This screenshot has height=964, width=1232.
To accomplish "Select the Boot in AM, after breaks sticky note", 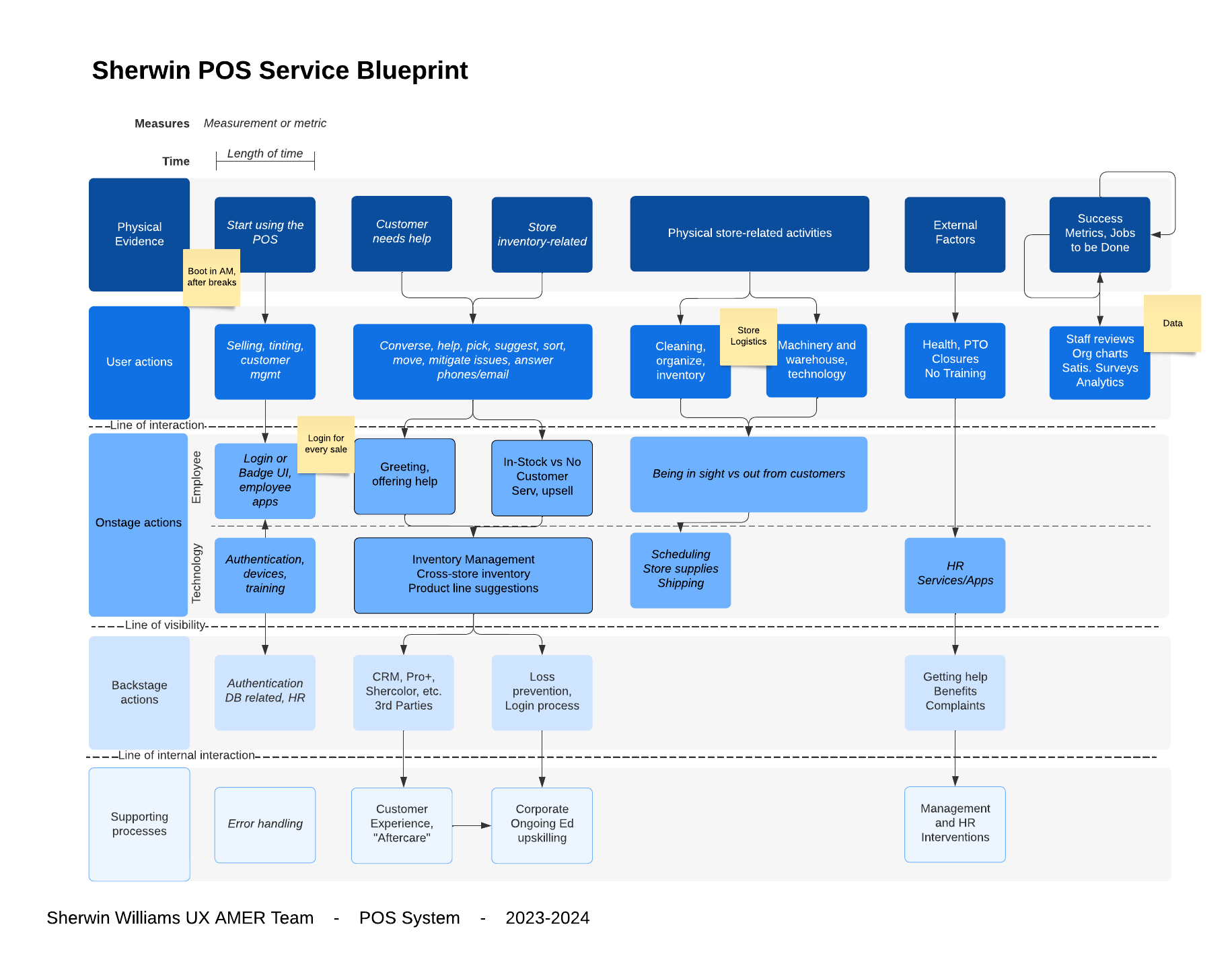I will [x=212, y=277].
